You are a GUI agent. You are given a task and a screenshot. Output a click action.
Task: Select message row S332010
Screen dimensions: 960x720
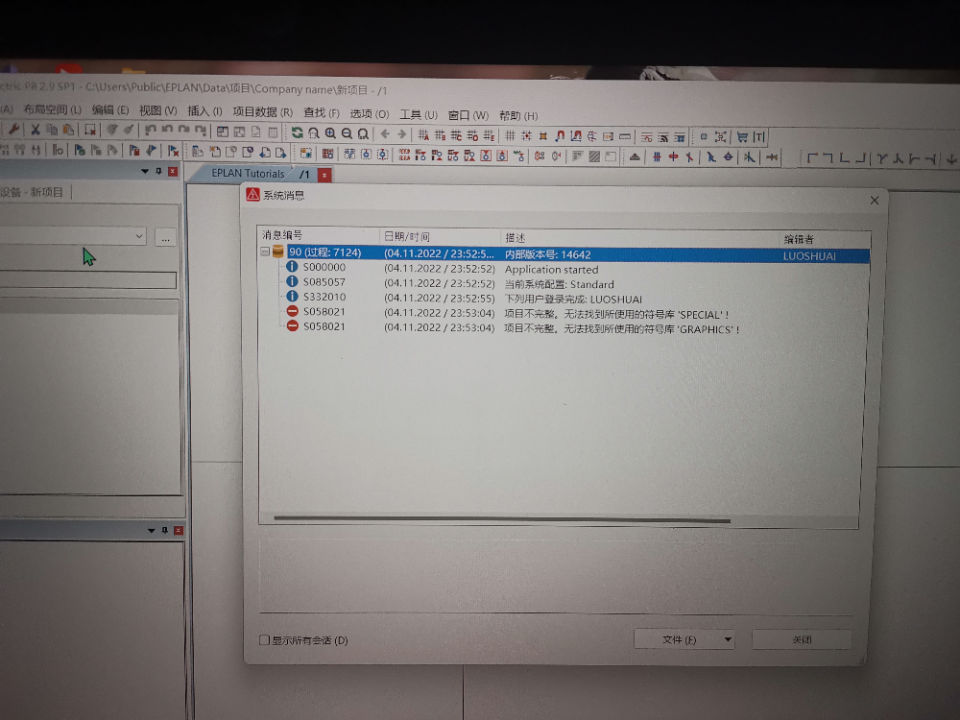point(563,298)
